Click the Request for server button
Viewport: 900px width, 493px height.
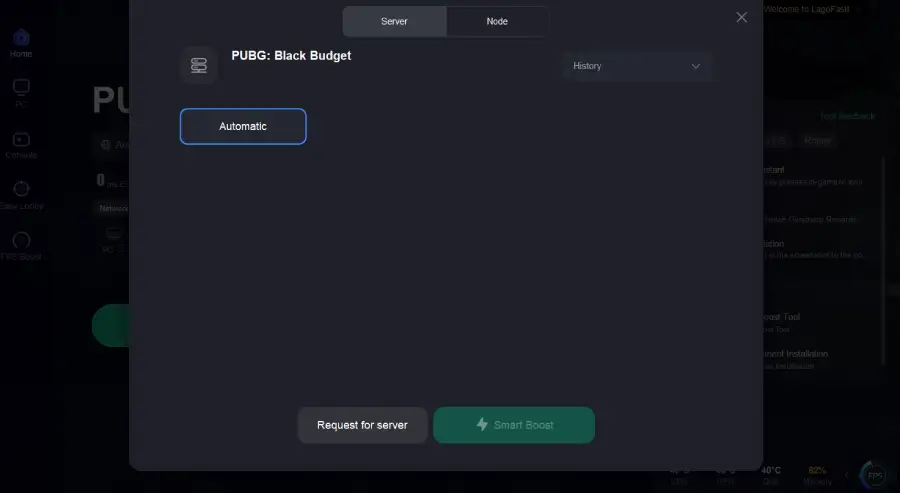(x=362, y=425)
